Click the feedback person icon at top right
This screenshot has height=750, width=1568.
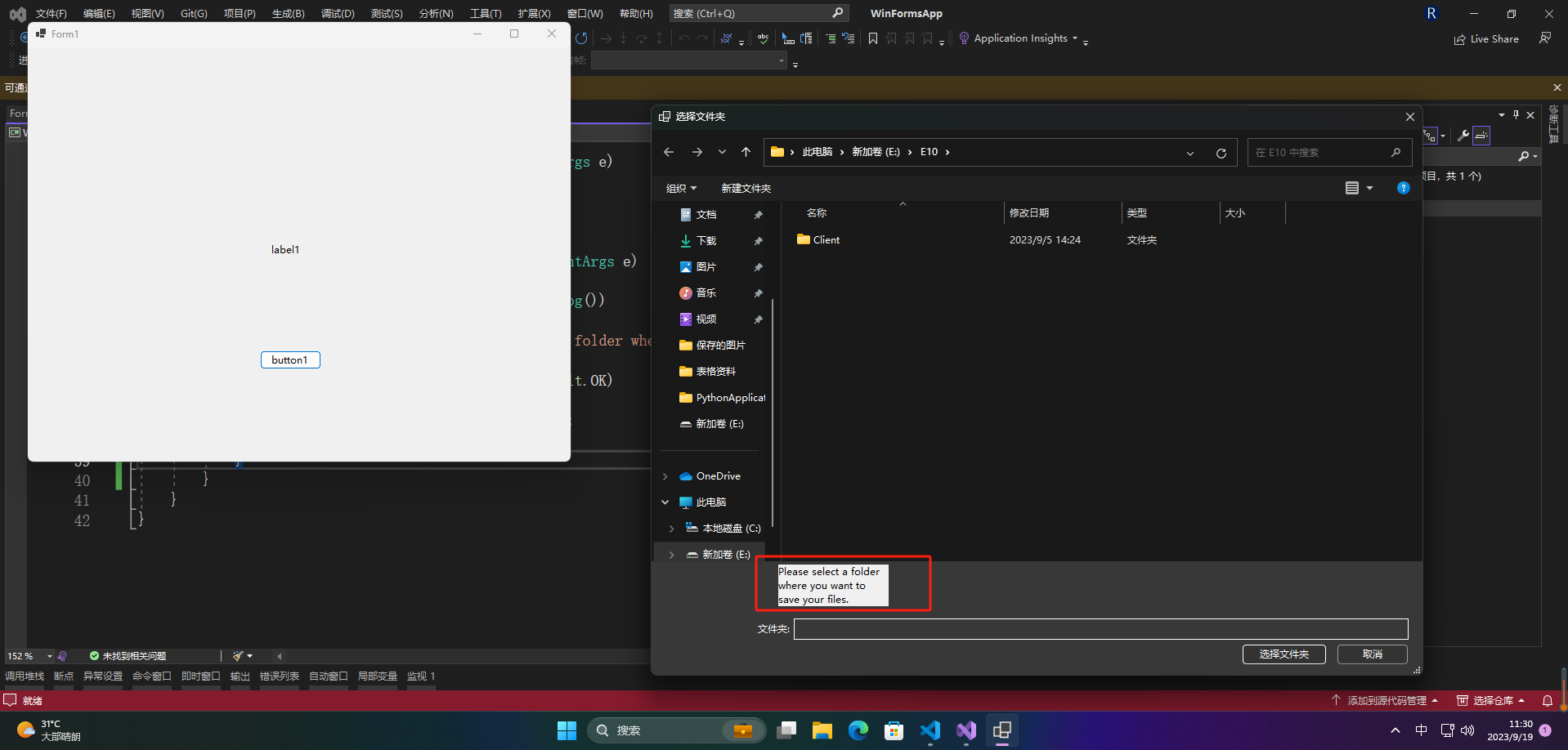1545,38
